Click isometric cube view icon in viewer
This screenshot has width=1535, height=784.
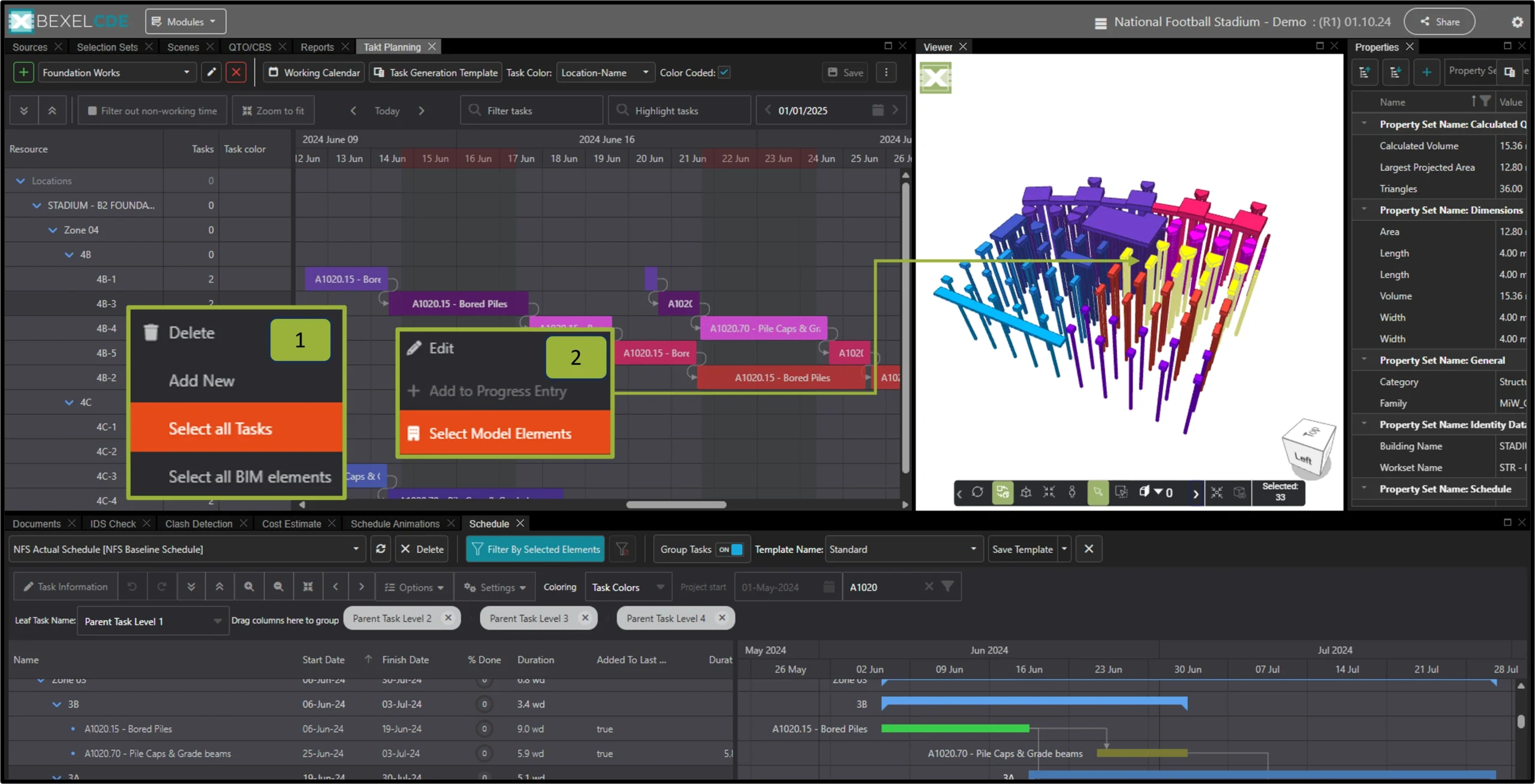click(x=1026, y=492)
